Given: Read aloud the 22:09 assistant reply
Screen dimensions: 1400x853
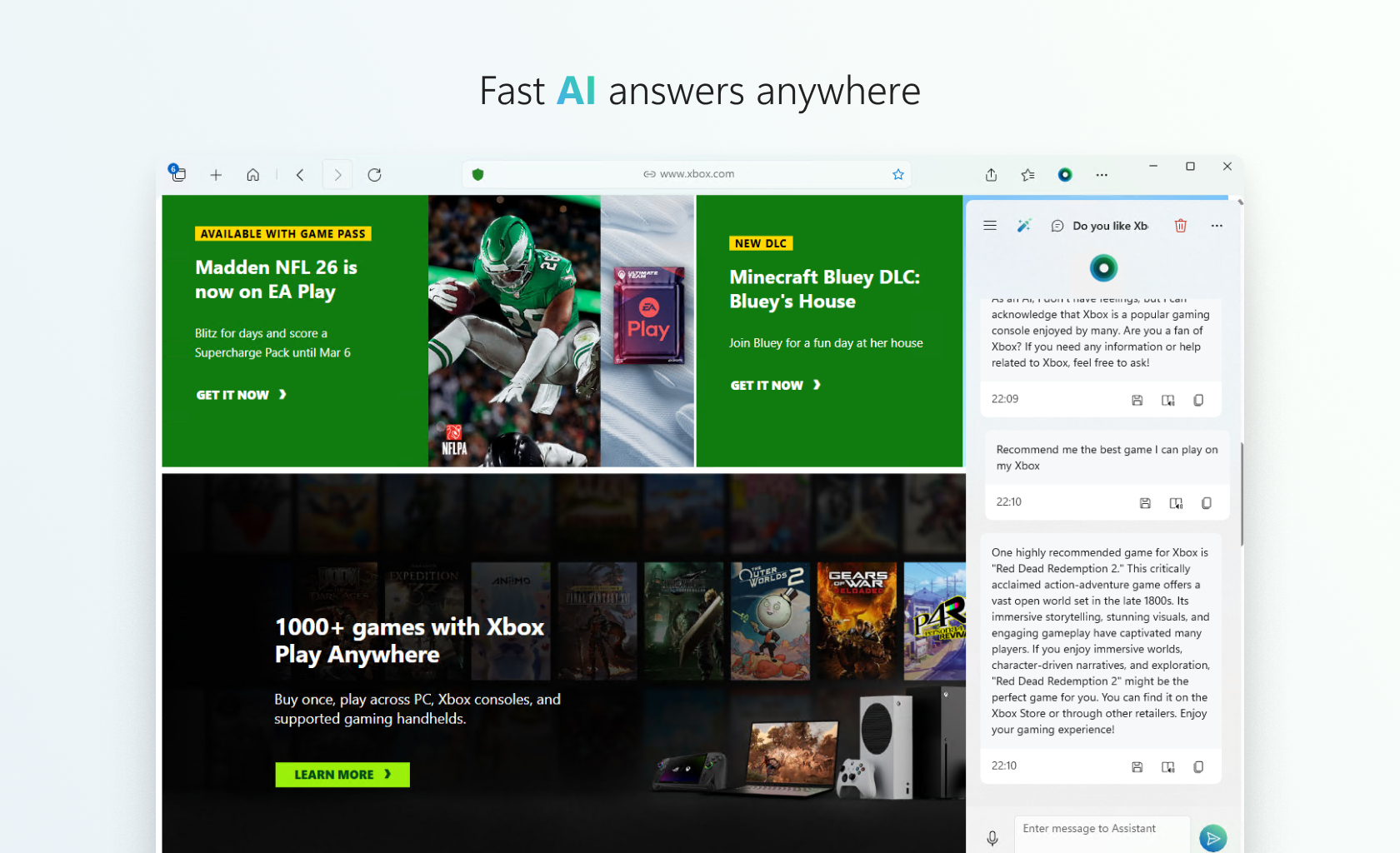Looking at the screenshot, I should (x=1168, y=400).
